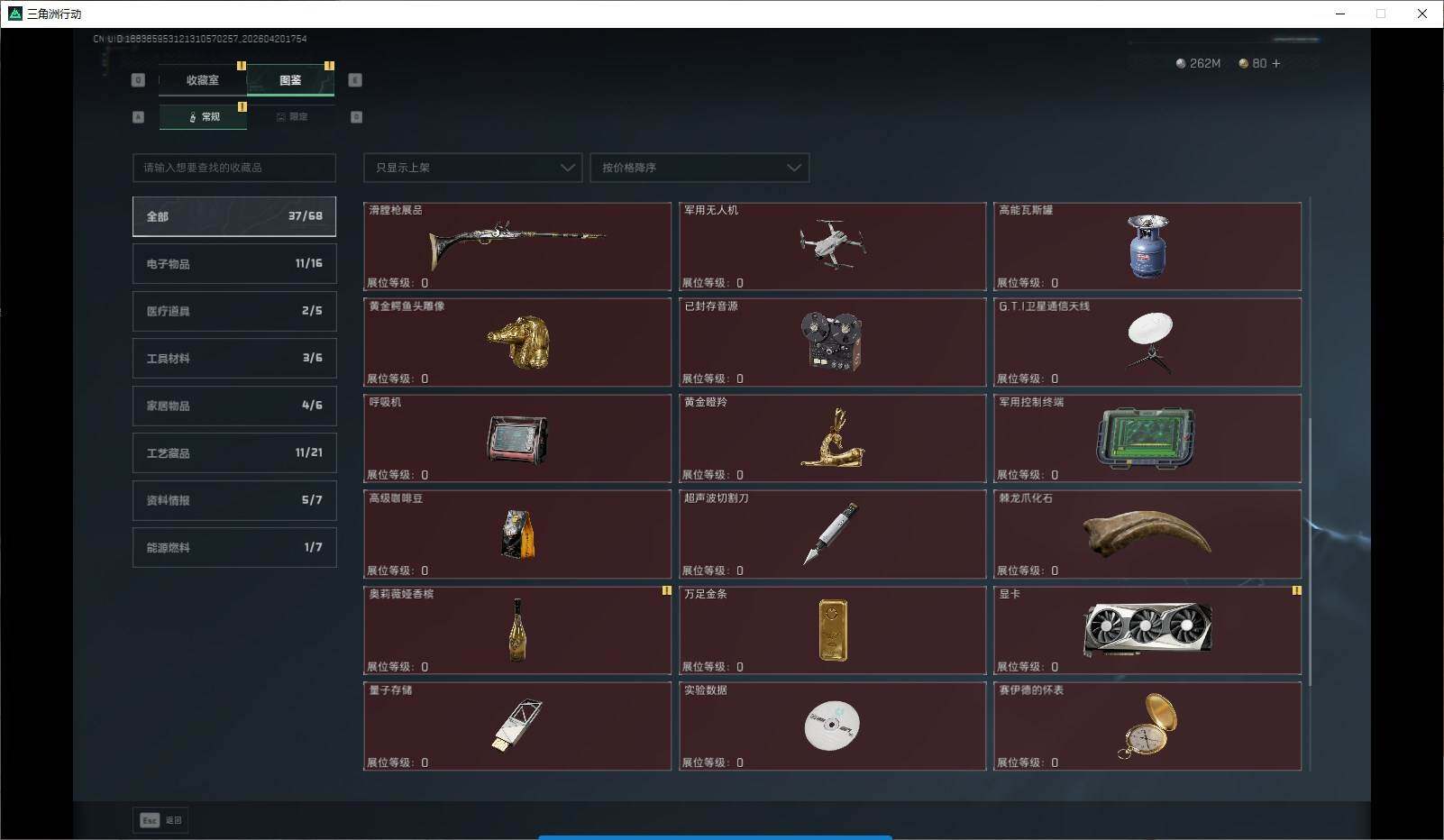Expand the 按价格降序 sort dropdown
The width and height of the screenshot is (1444, 840).
[699, 168]
